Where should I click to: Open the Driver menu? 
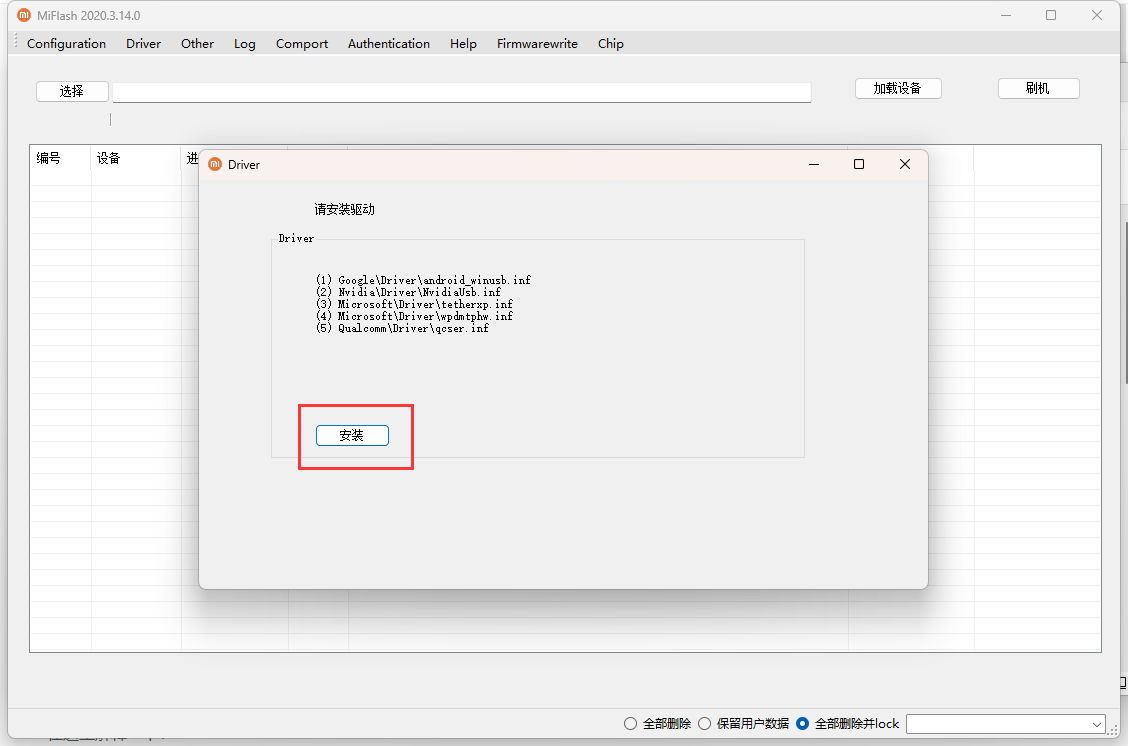tap(143, 44)
